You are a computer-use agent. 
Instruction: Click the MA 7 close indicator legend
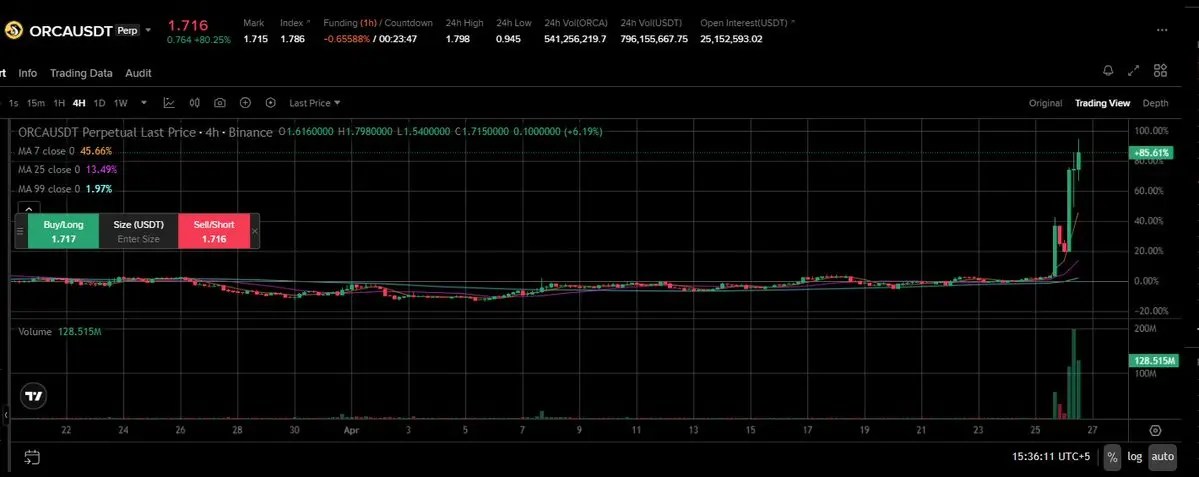[65, 151]
